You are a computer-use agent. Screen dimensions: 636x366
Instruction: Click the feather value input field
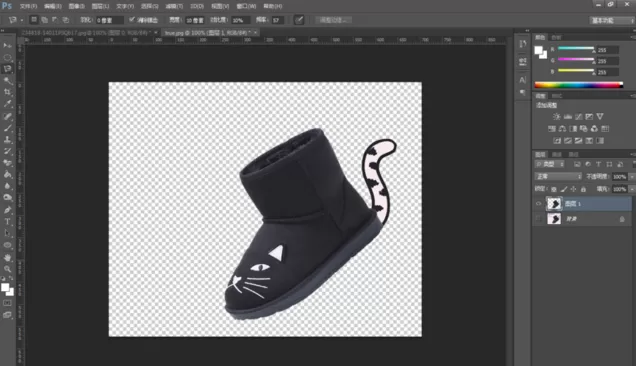click(x=109, y=20)
